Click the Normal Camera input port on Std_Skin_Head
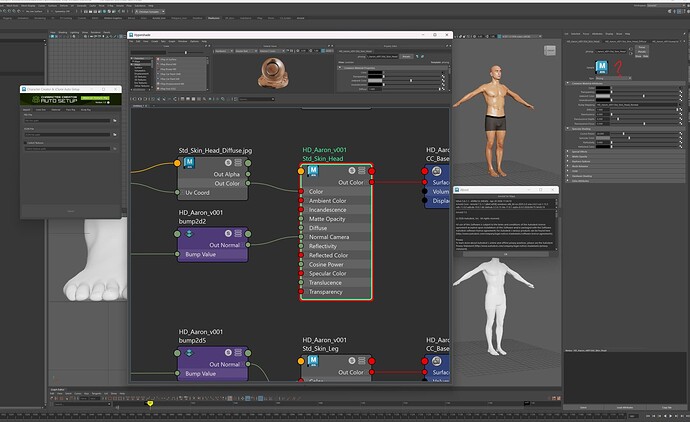The height and width of the screenshot is (422, 690). (301, 237)
